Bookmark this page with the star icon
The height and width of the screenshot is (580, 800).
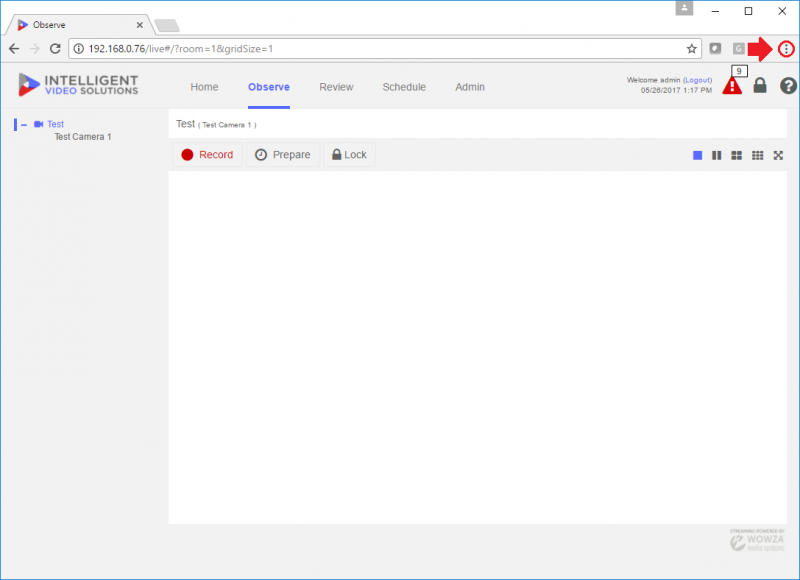pos(691,49)
